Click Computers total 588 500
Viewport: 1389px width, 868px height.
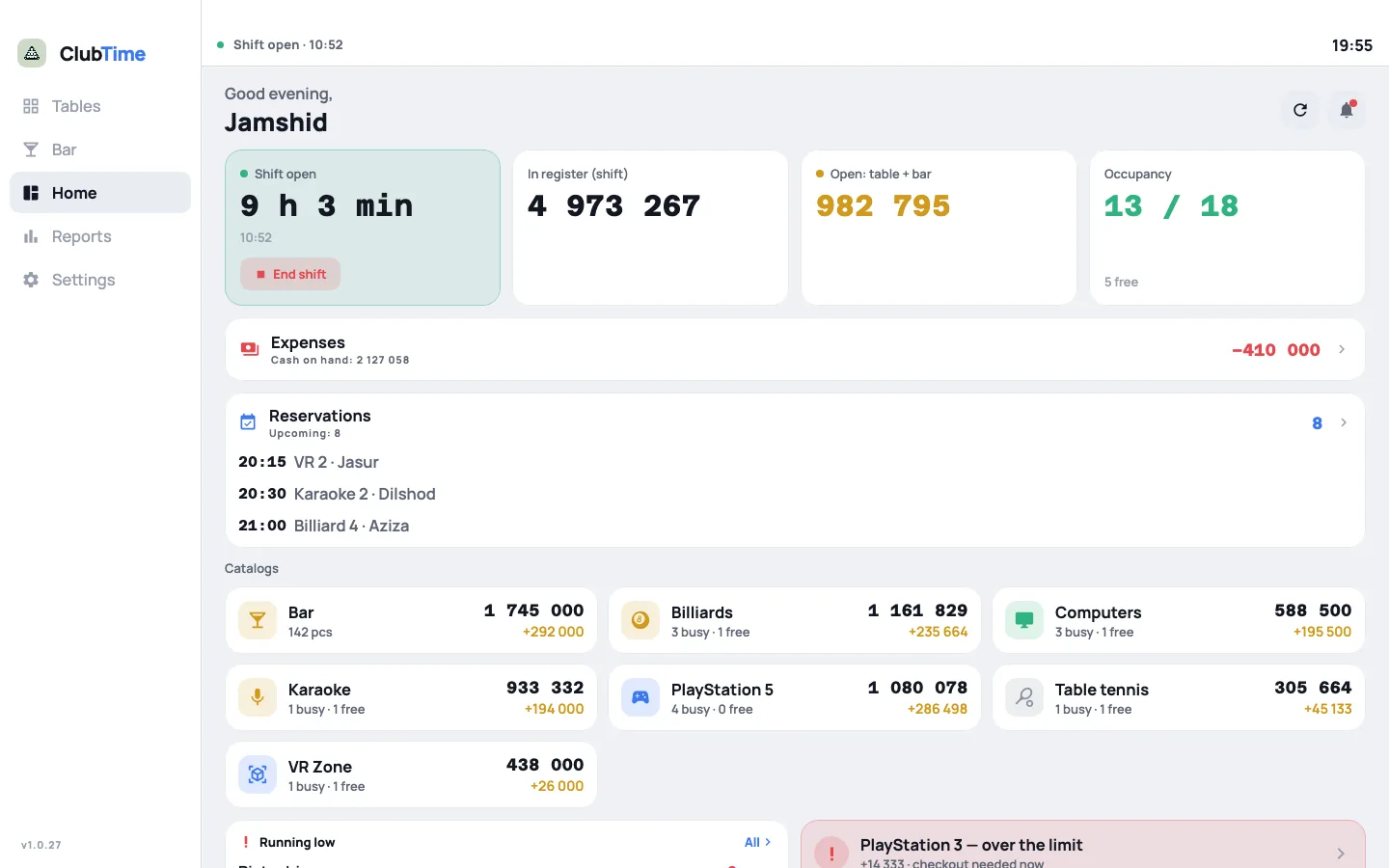[1313, 610]
